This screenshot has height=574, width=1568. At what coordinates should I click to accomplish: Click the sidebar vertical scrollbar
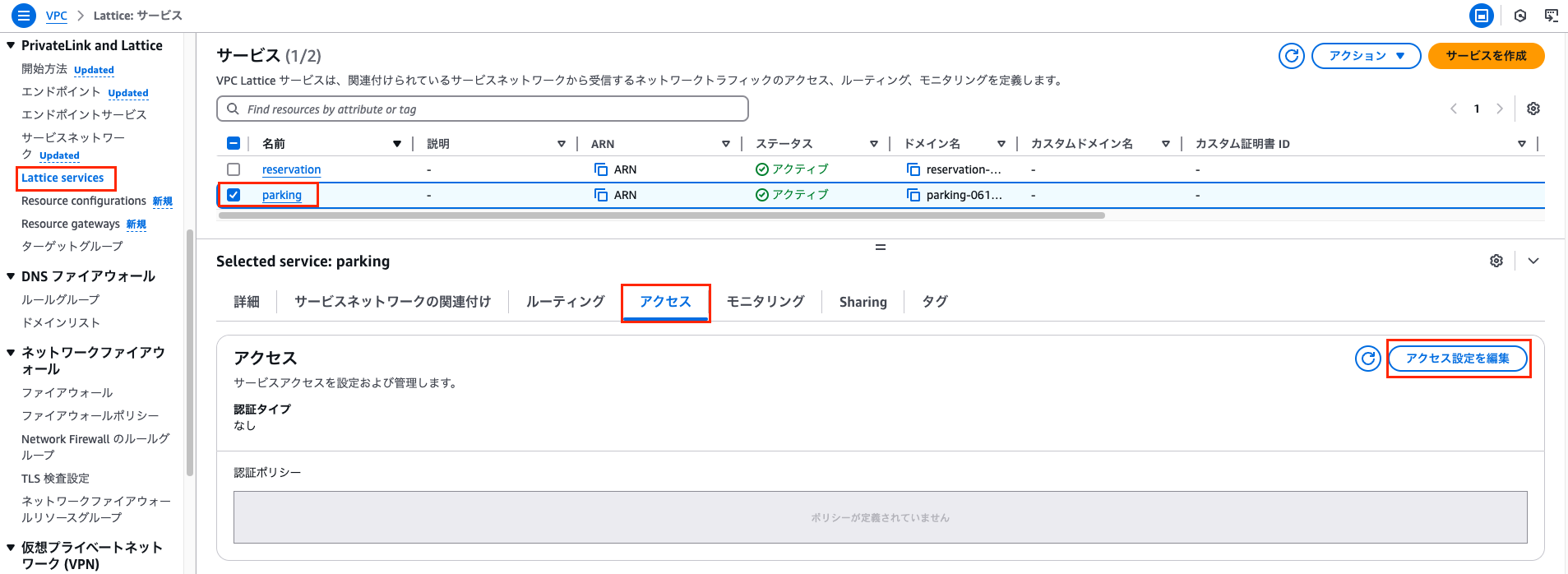(191, 352)
